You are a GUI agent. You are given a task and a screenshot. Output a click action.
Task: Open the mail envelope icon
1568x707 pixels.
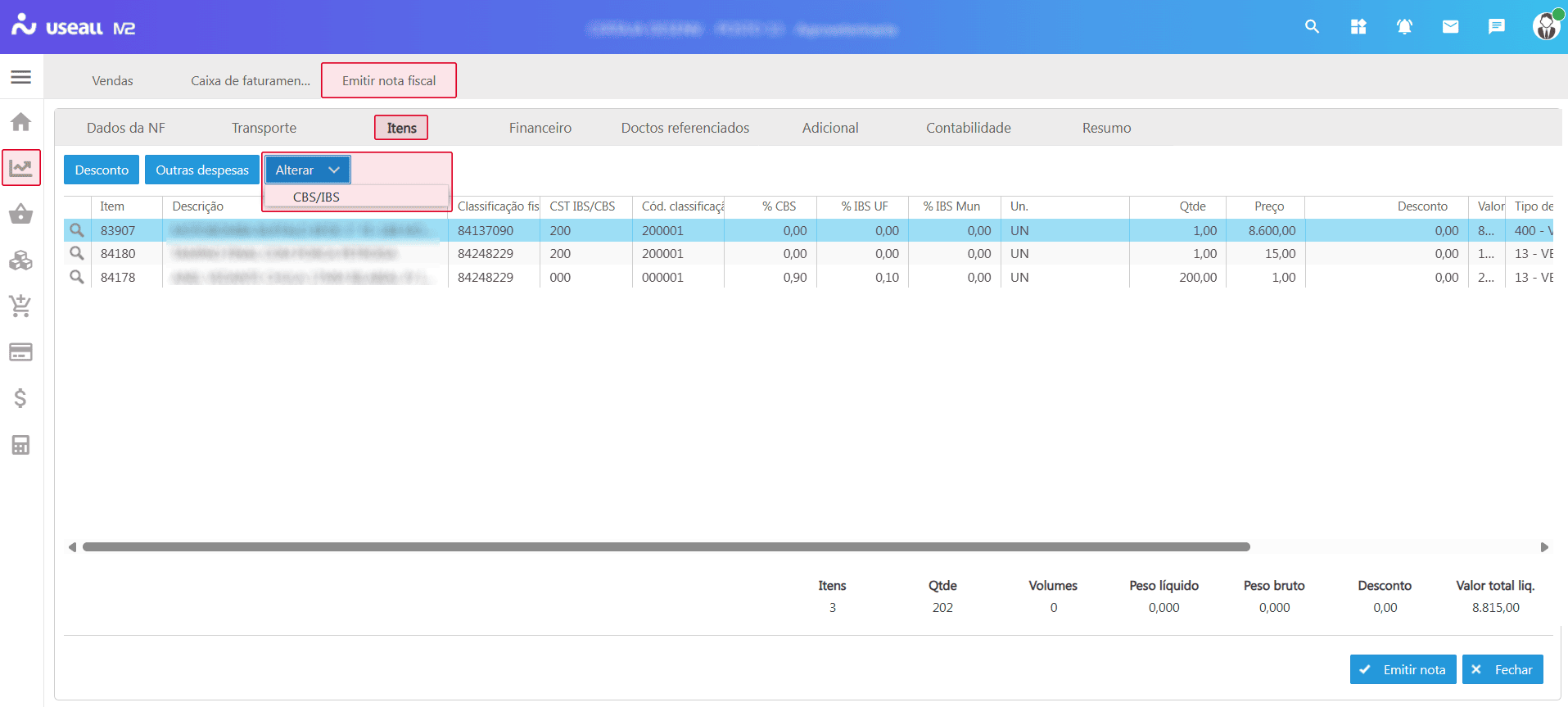point(1450,27)
